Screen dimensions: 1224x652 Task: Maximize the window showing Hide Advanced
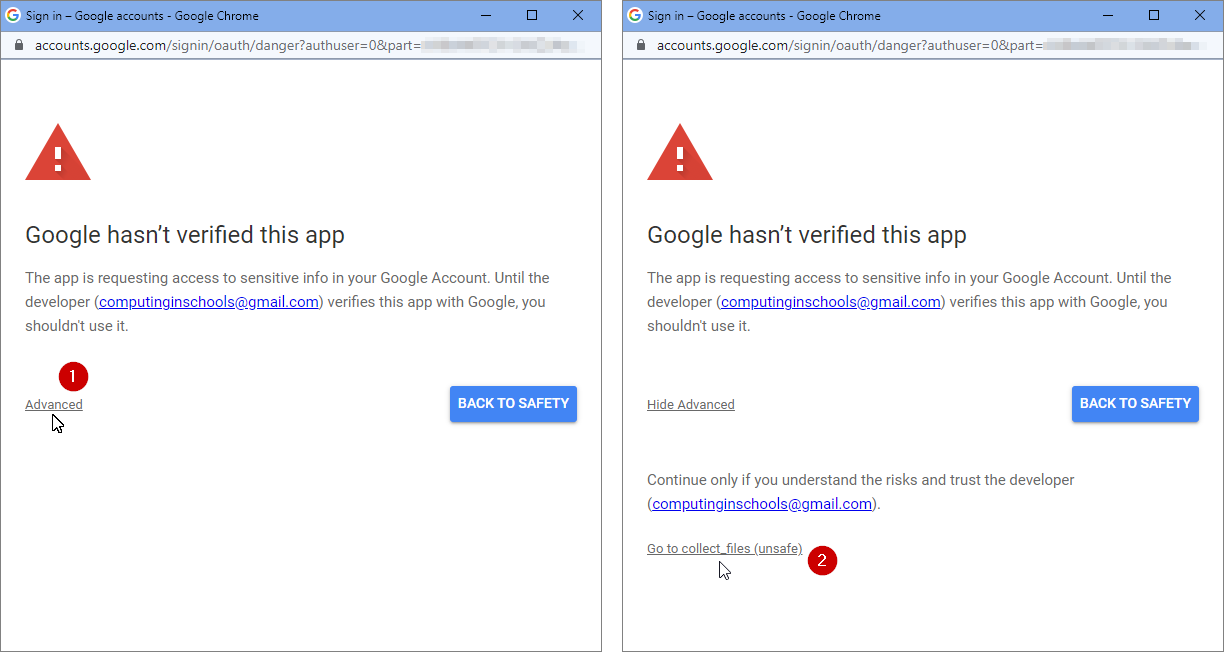coord(1154,15)
